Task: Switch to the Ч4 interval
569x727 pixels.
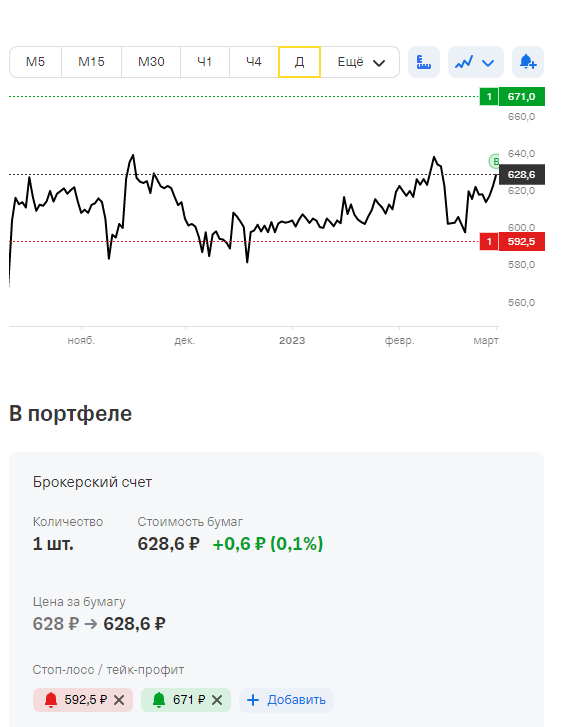Action: point(254,62)
